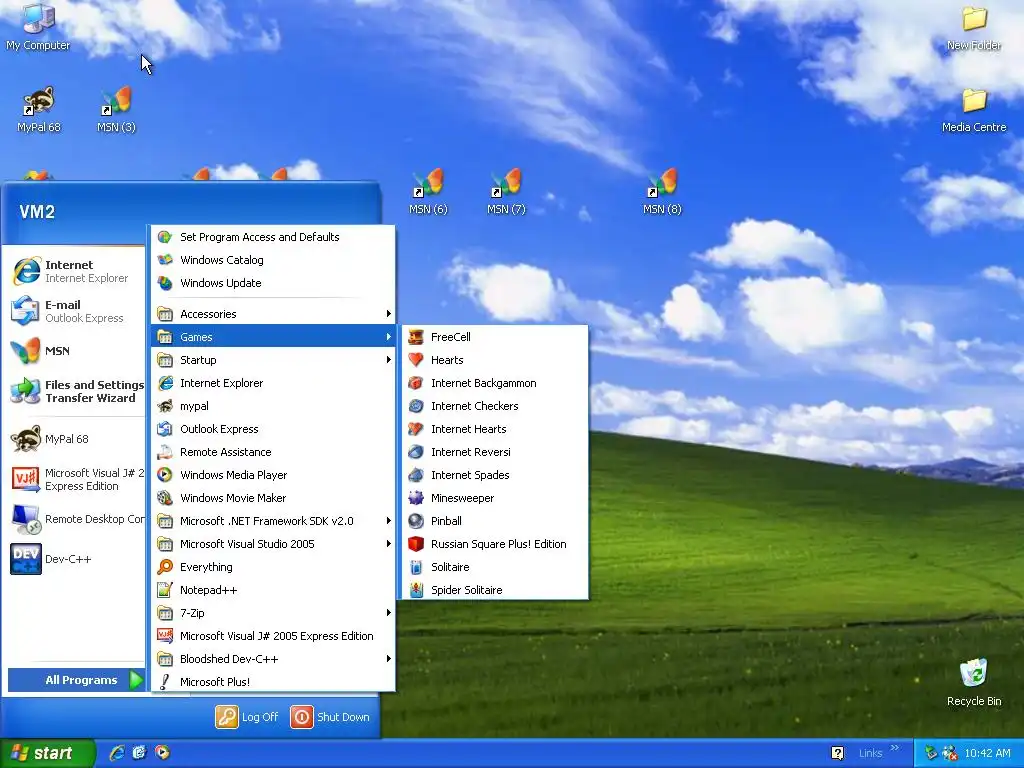Click the Shut Down button
The height and width of the screenshot is (768, 1024).
coord(330,716)
